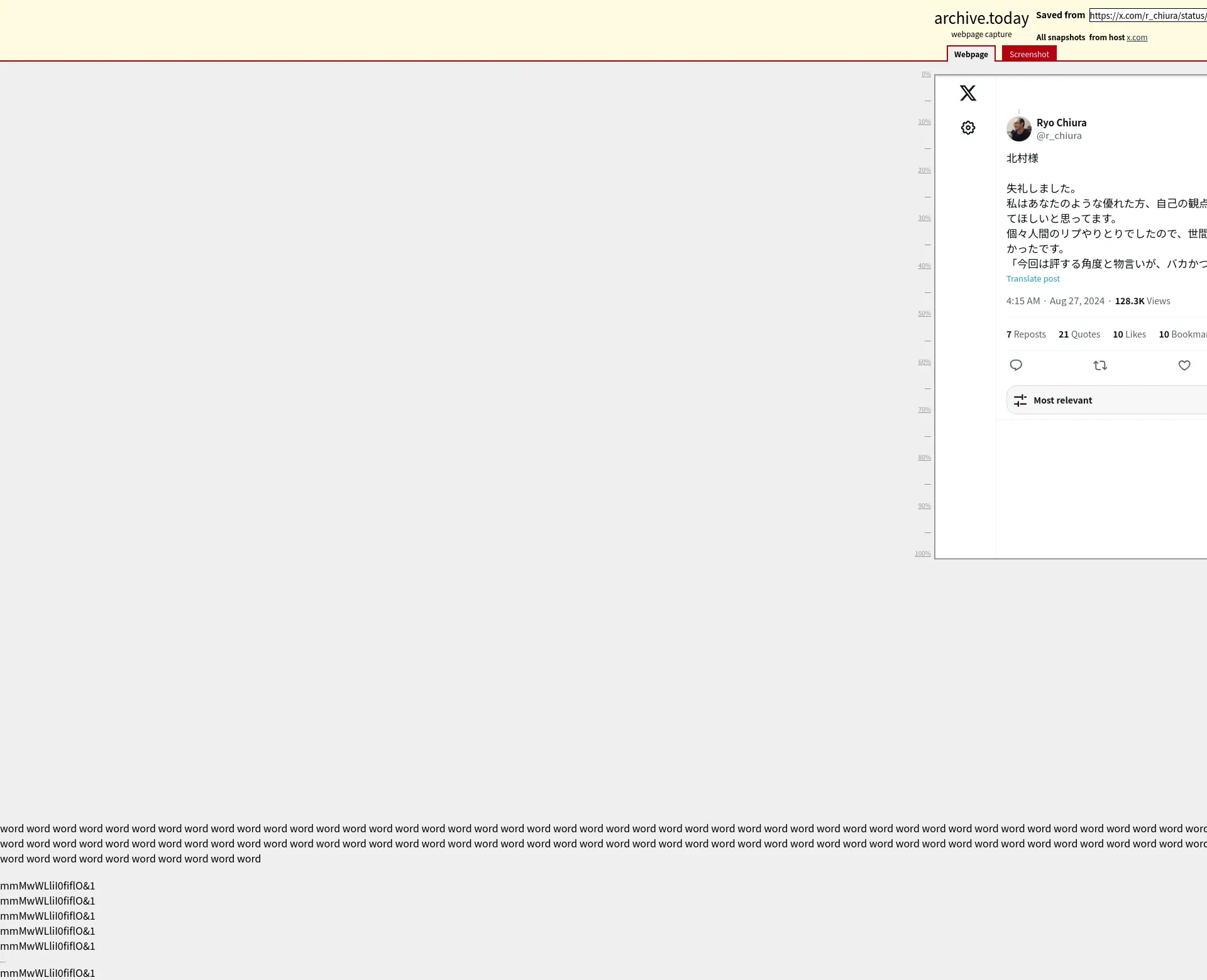Switch to the Webpage tab
This screenshot has width=1207, height=980.
point(971,54)
